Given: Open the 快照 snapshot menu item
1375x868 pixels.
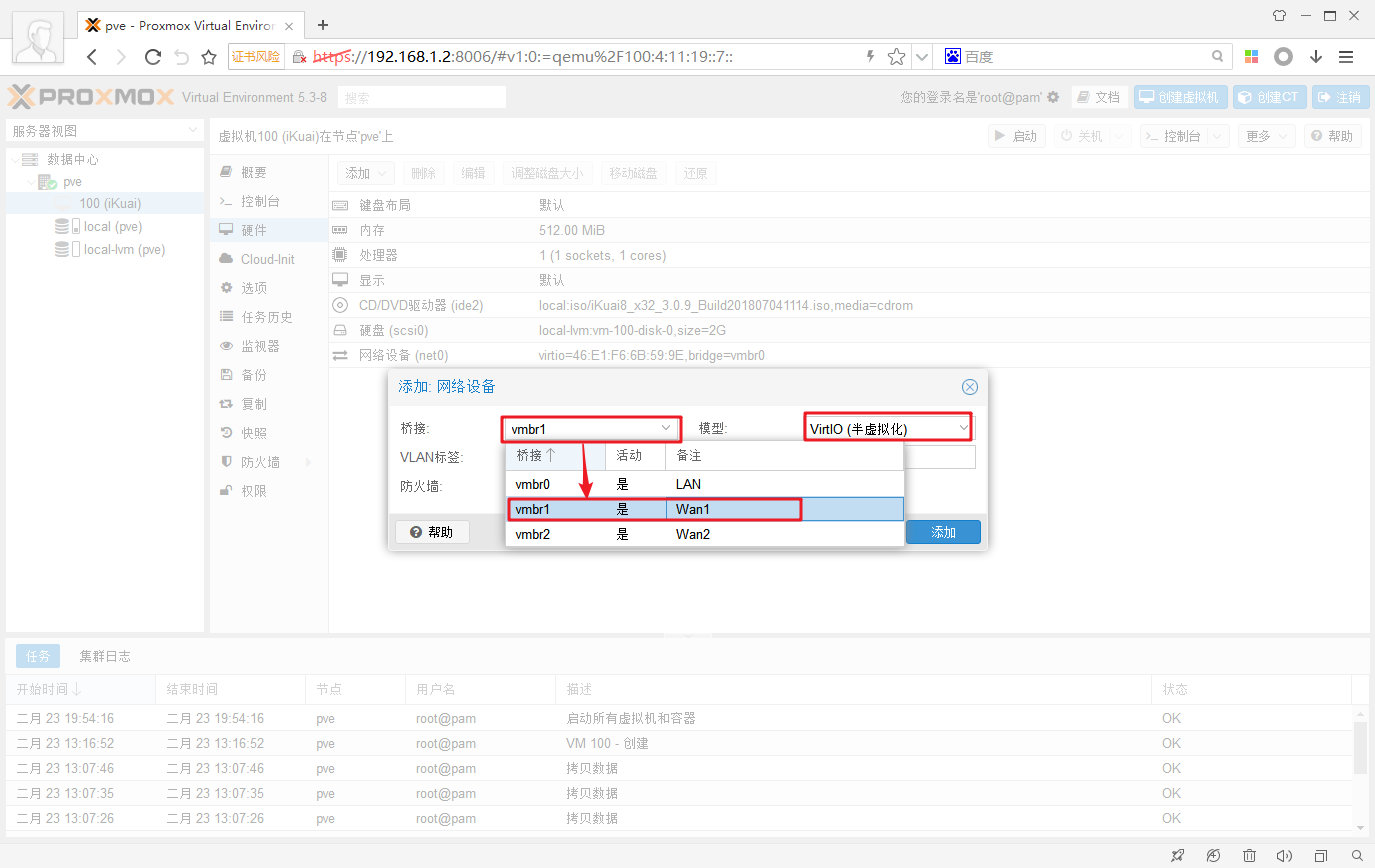Looking at the screenshot, I should [269, 433].
